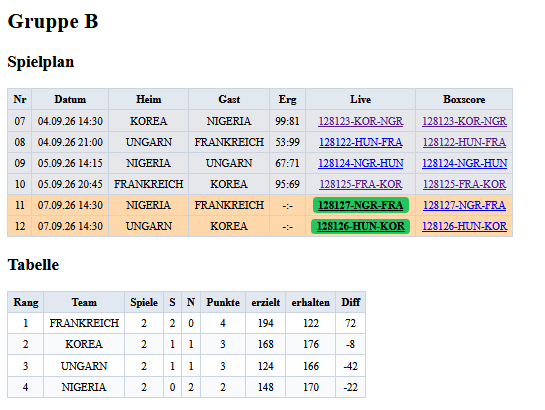Screen dimensions: 545x410
Task: Click date 04.09.26 14:30
Action: [x=70, y=121]
